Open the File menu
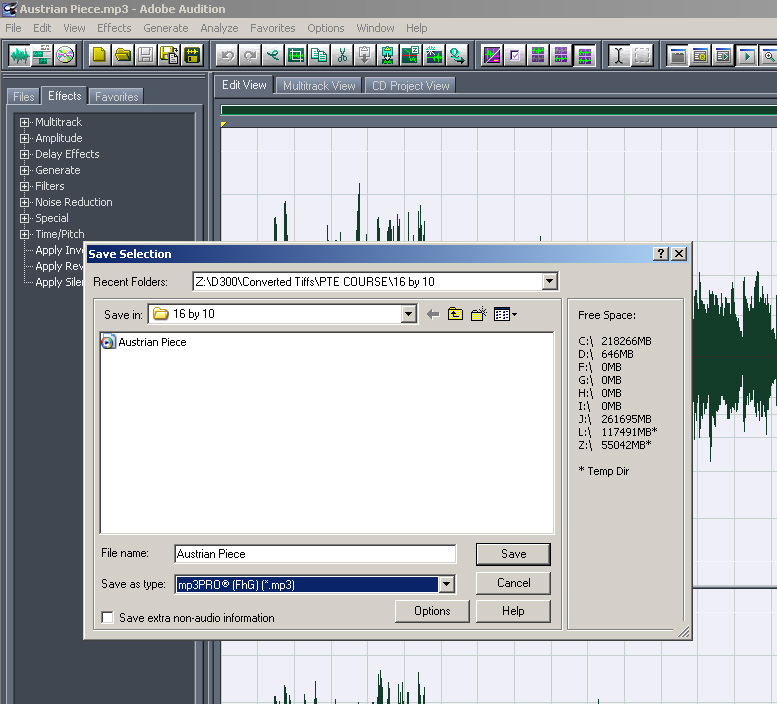Image resolution: width=777 pixels, height=704 pixels. click(13, 28)
